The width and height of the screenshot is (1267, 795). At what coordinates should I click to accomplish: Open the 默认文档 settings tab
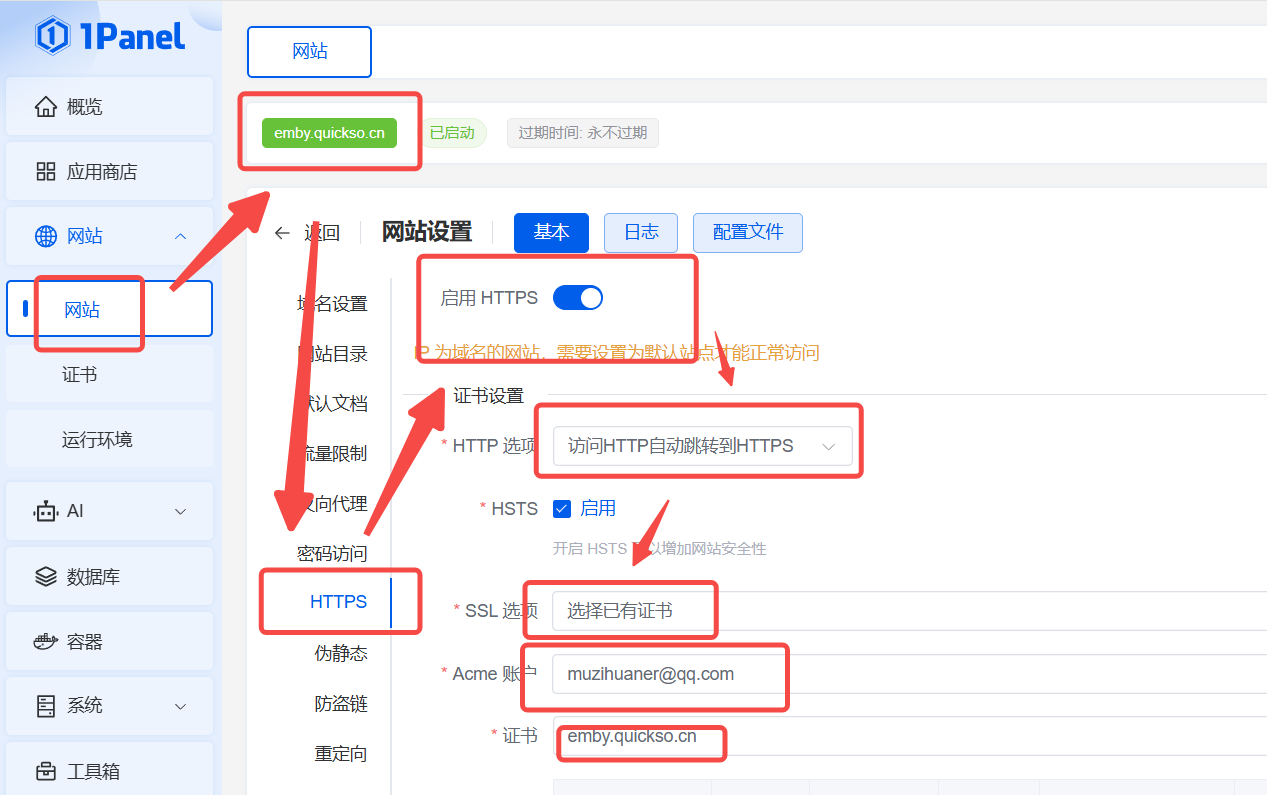pyautogui.click(x=332, y=404)
